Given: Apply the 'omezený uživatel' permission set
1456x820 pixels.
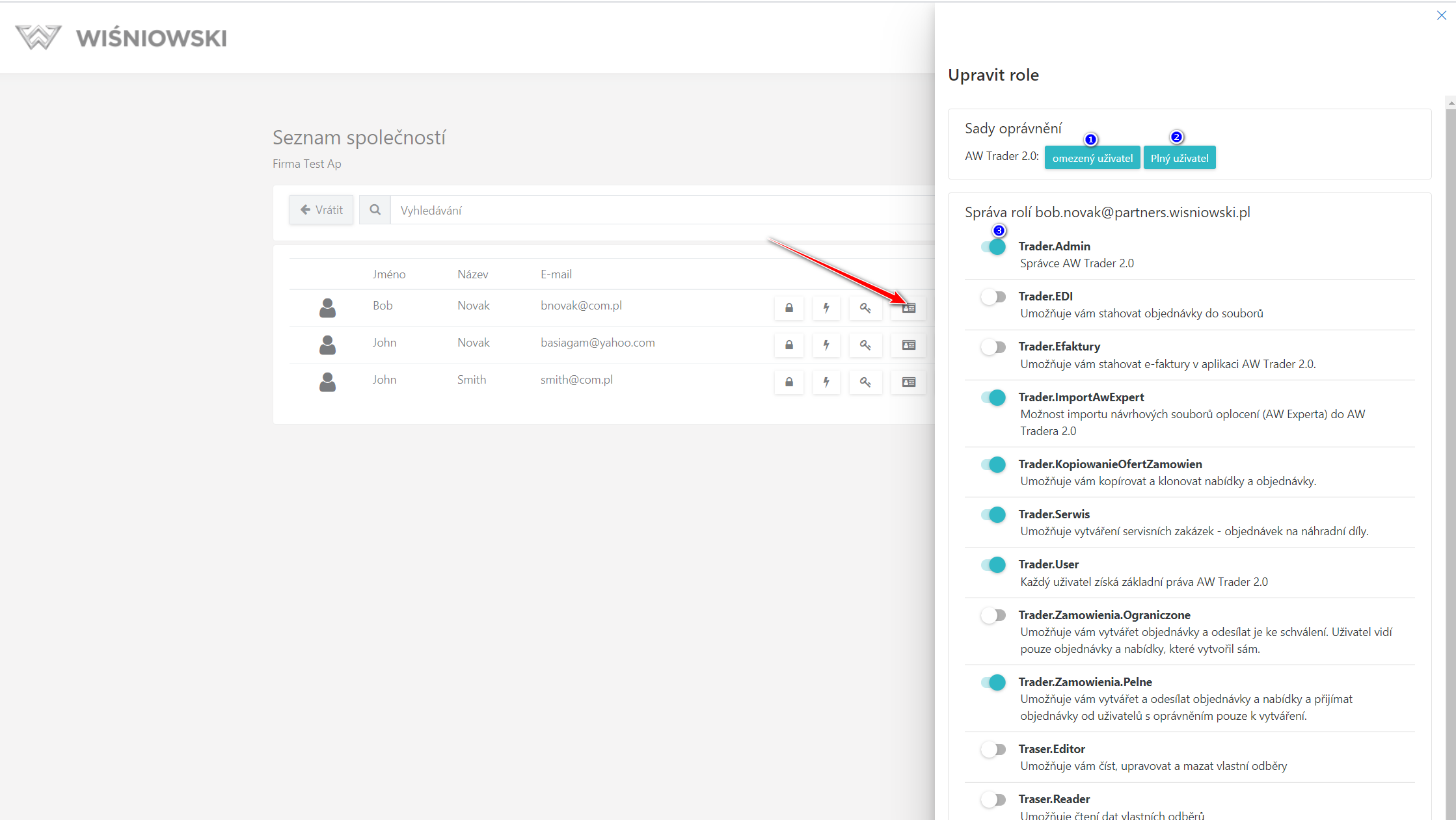Looking at the screenshot, I should click(1092, 158).
